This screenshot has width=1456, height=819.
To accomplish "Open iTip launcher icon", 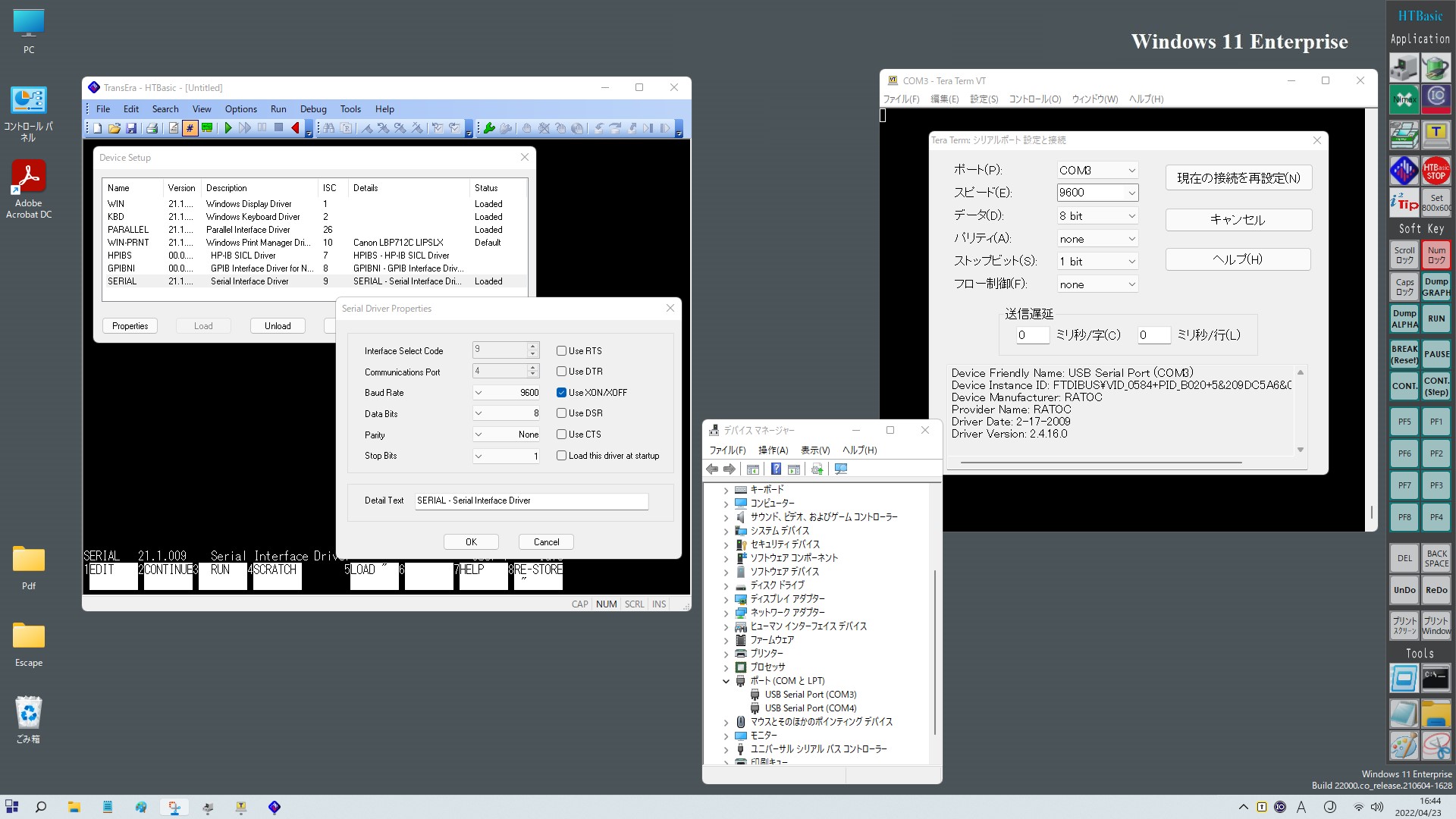I will (1404, 202).
